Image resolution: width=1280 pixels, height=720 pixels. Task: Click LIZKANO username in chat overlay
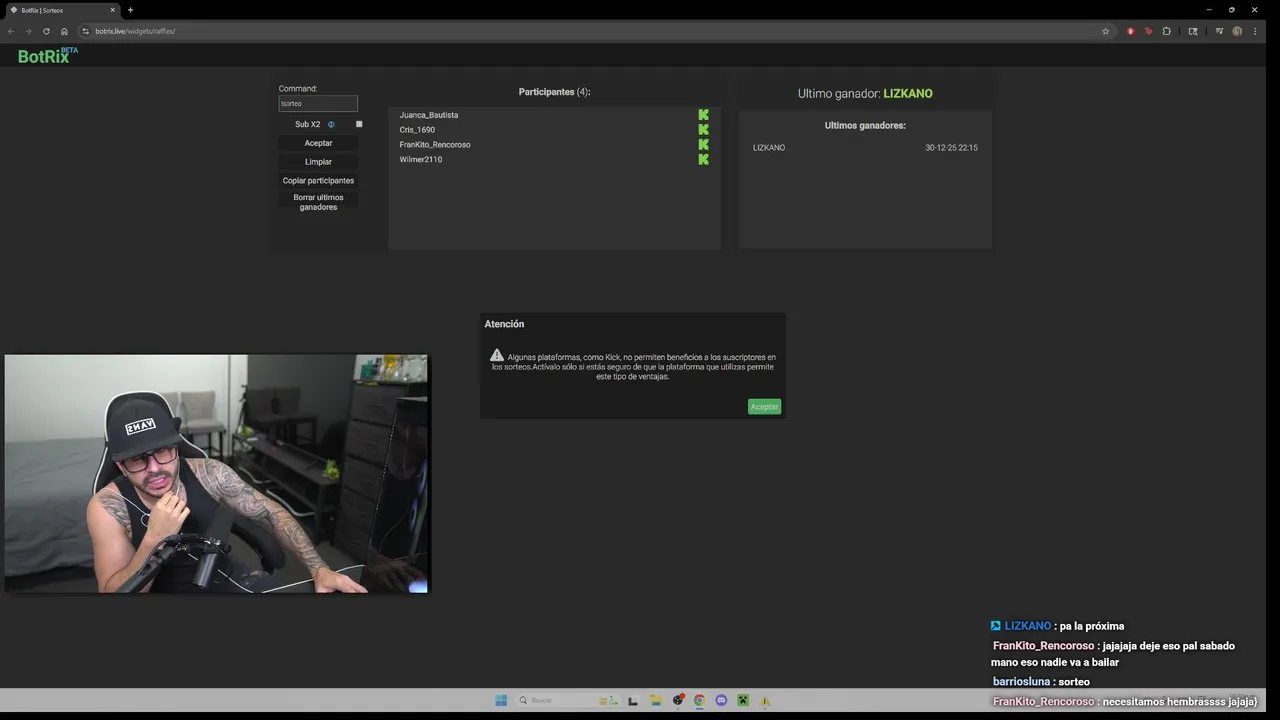[x=1028, y=626]
